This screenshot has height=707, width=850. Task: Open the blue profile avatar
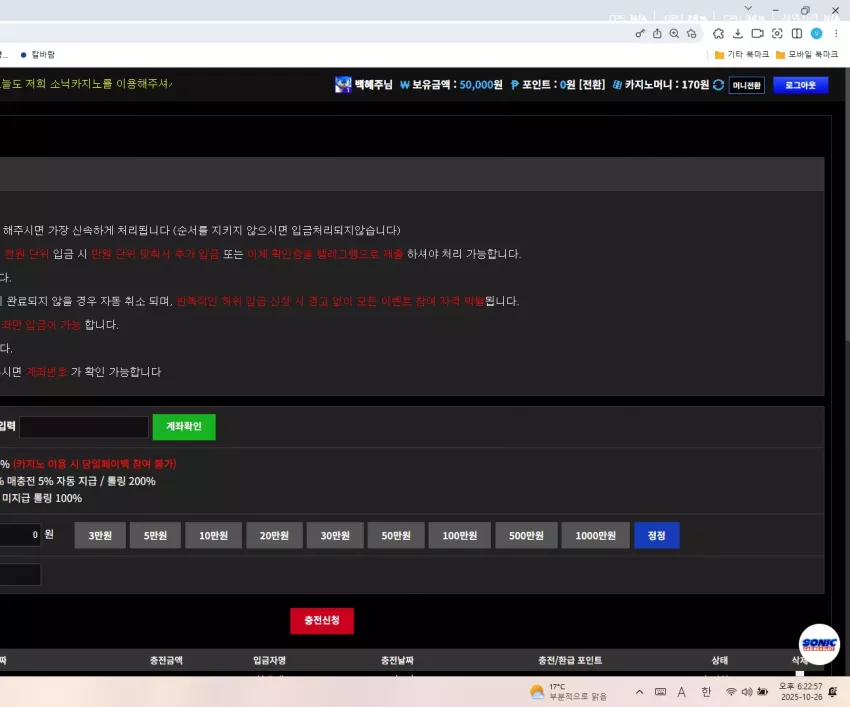click(x=816, y=34)
